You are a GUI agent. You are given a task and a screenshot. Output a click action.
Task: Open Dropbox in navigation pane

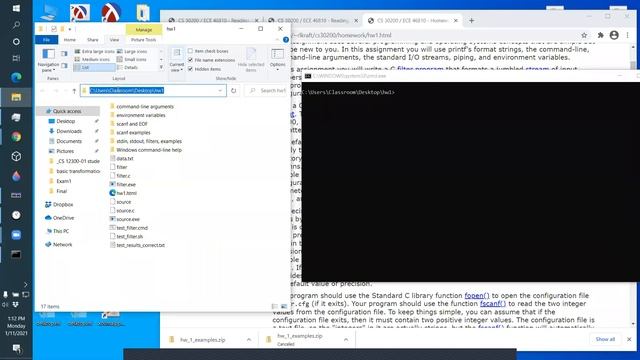63,204
